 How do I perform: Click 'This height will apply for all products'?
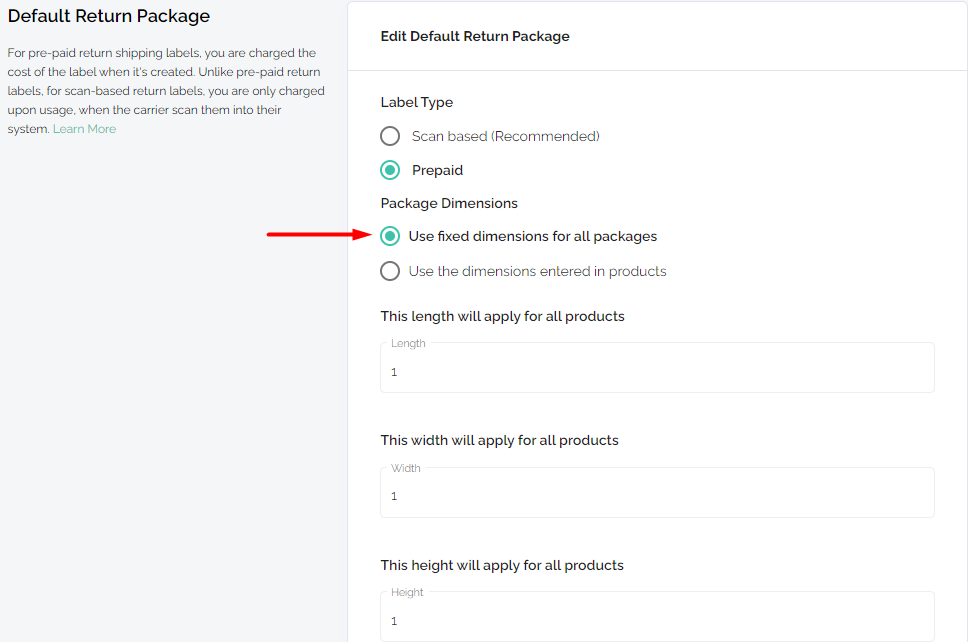pyautogui.click(x=502, y=565)
